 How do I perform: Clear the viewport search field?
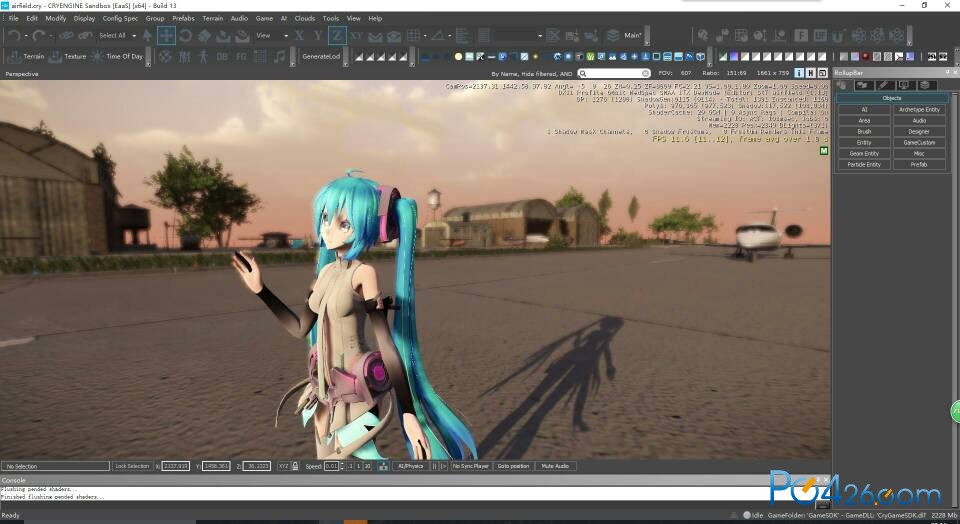click(645, 73)
